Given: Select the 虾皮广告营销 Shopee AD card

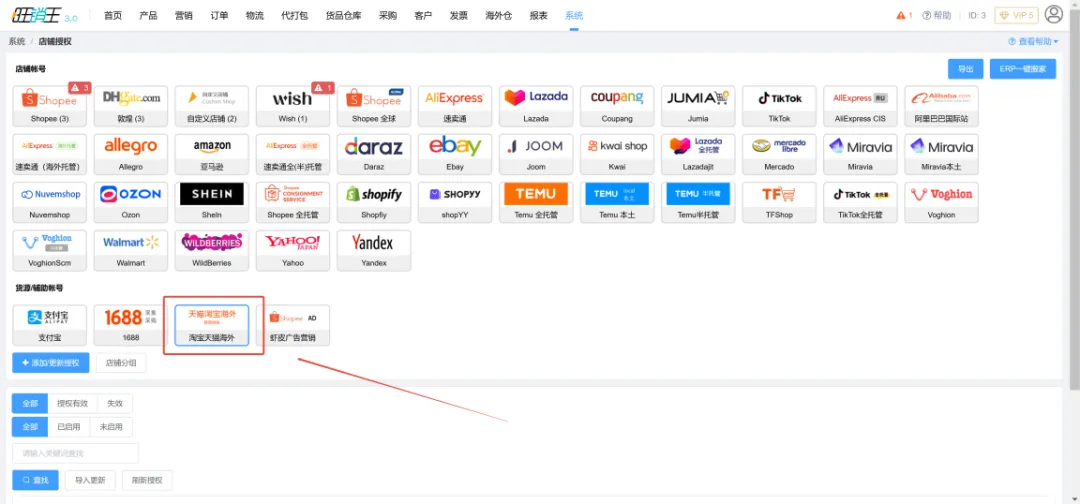Looking at the screenshot, I should (293, 325).
